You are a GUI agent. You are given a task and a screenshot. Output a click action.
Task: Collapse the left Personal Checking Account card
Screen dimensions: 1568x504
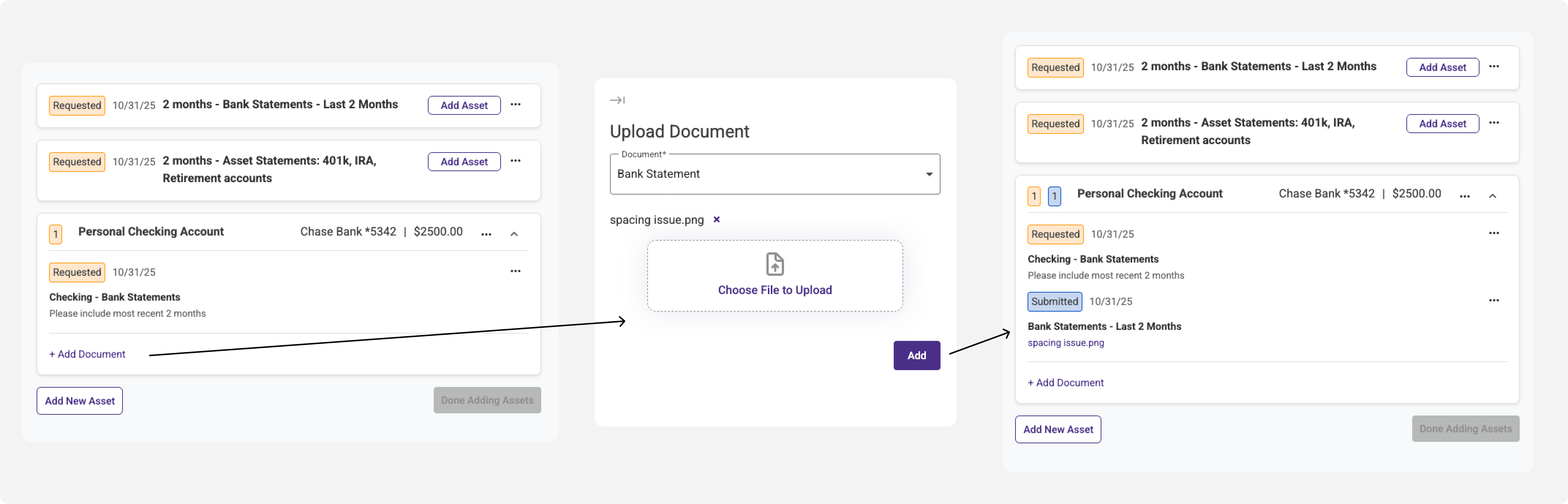coord(514,234)
